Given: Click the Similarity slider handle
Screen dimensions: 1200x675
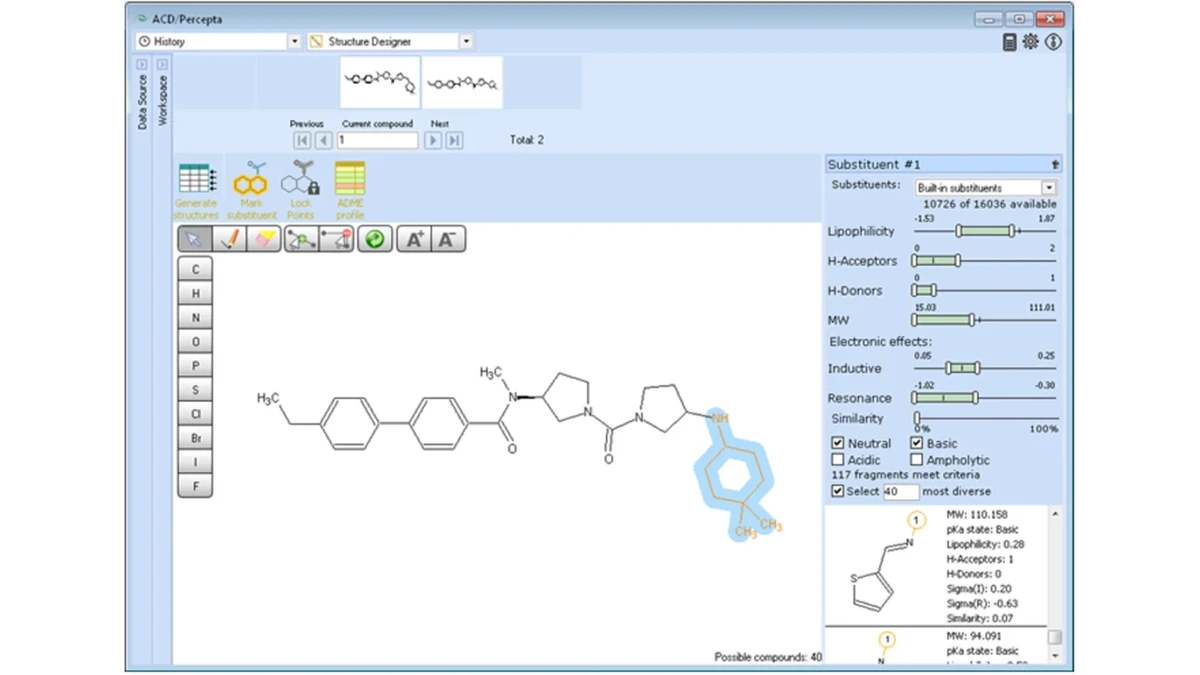Looking at the screenshot, I should tap(917, 419).
